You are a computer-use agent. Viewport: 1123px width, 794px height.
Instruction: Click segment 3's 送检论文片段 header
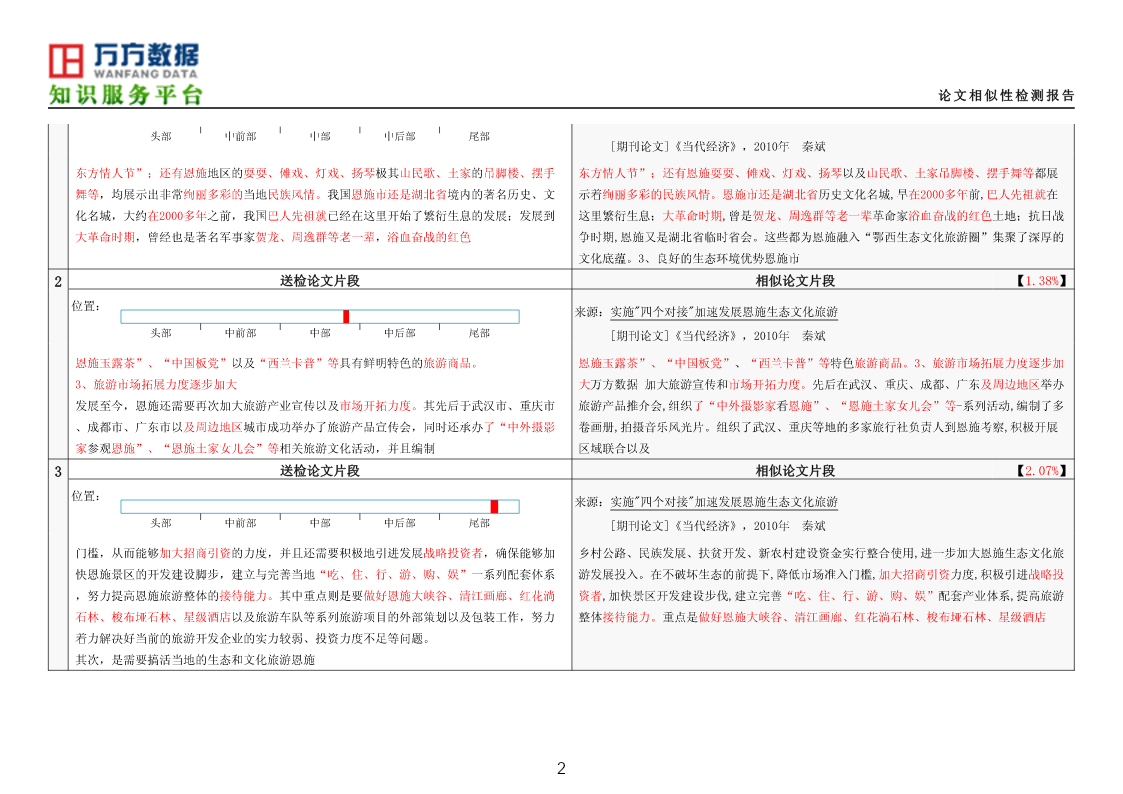(x=319, y=470)
